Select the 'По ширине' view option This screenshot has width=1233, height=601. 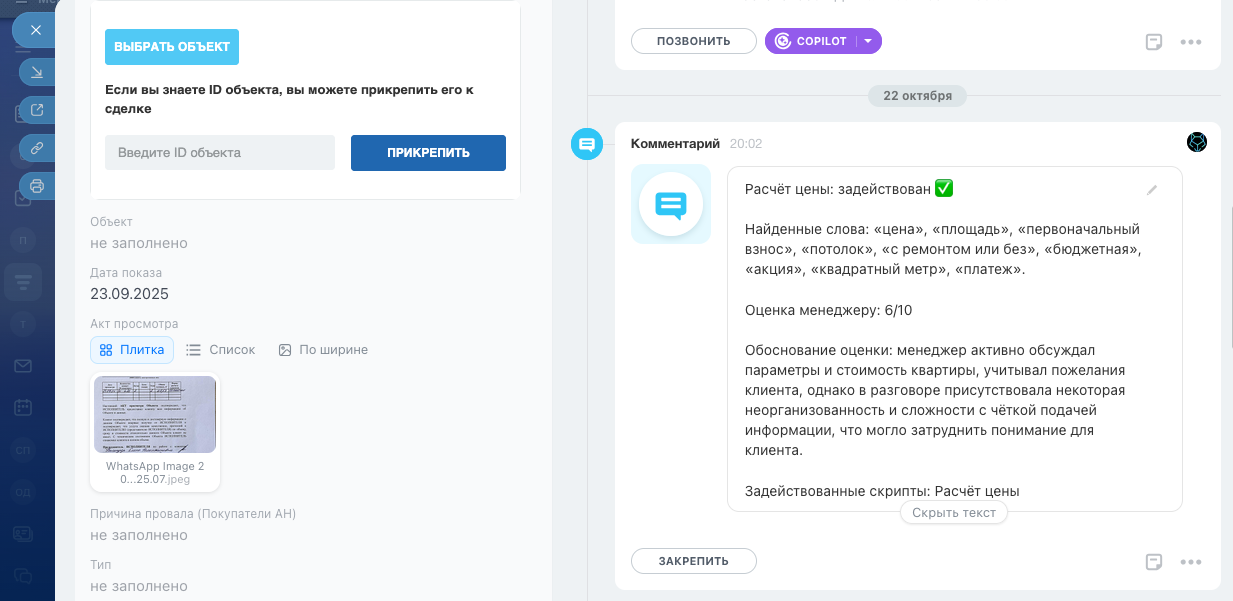pos(323,350)
